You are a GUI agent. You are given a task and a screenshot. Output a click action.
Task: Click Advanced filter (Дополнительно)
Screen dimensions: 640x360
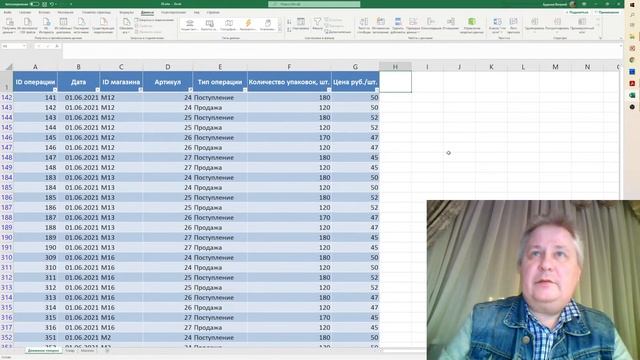point(338,31)
